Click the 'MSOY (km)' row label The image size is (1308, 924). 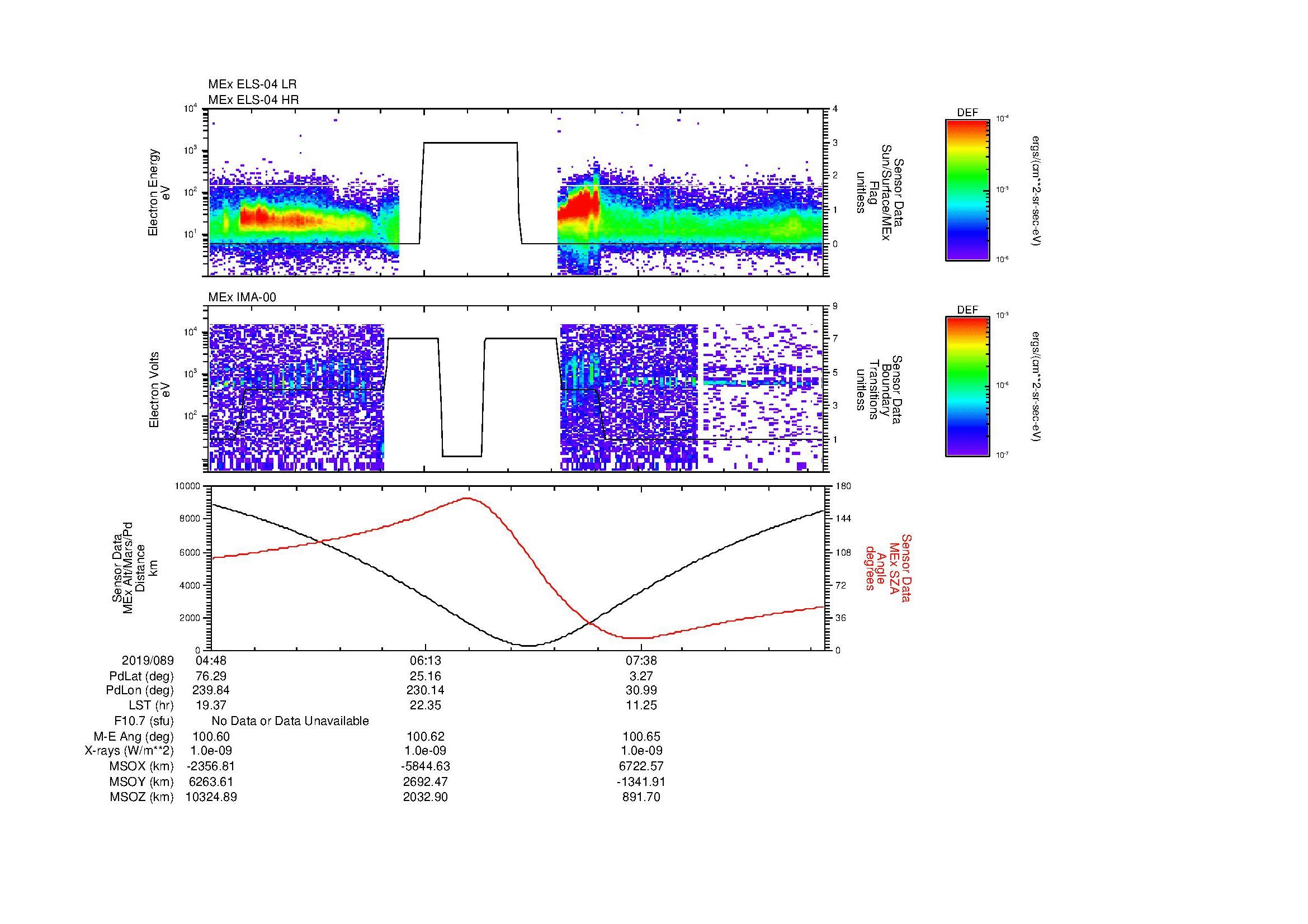(x=141, y=781)
